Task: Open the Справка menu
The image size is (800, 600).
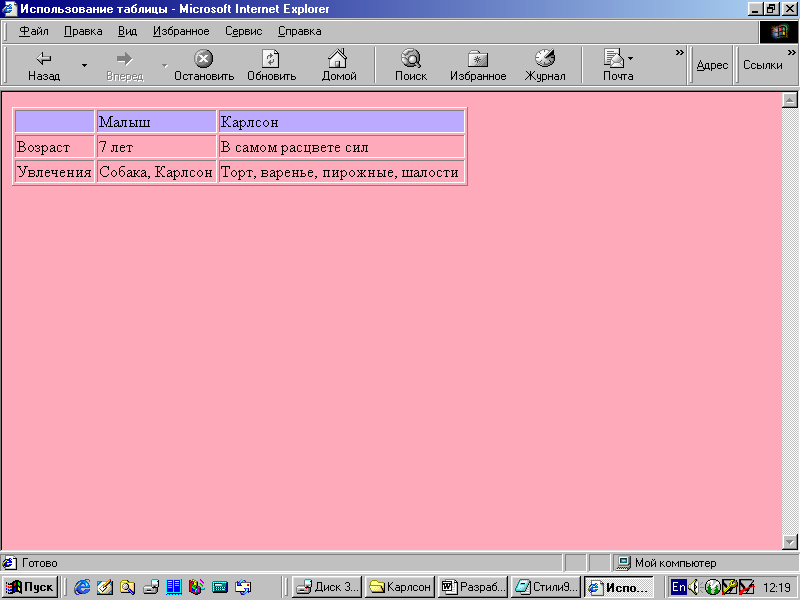Action: coord(299,31)
